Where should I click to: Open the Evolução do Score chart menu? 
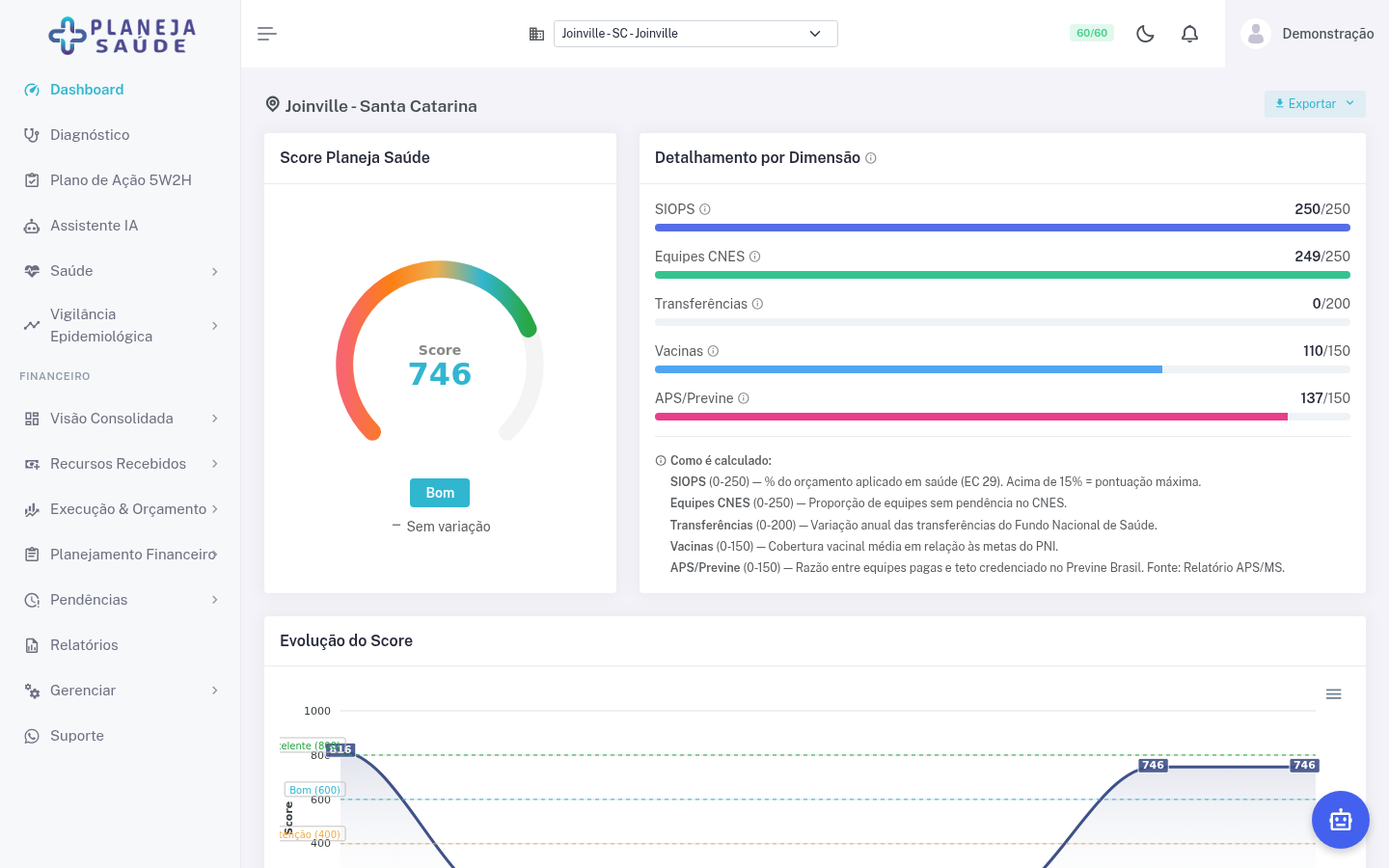[1334, 694]
